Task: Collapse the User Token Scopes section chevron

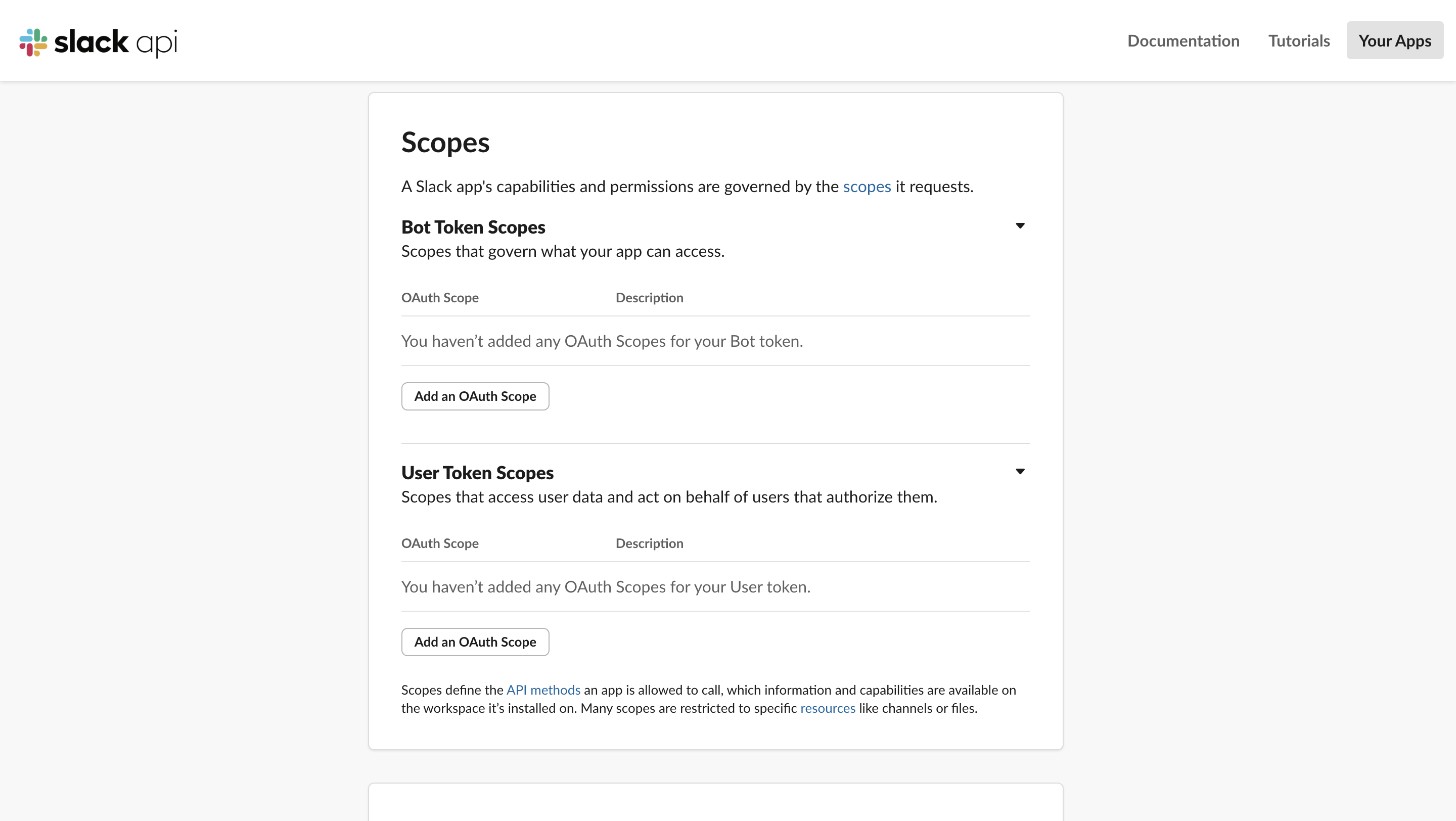Action: pyautogui.click(x=1020, y=471)
